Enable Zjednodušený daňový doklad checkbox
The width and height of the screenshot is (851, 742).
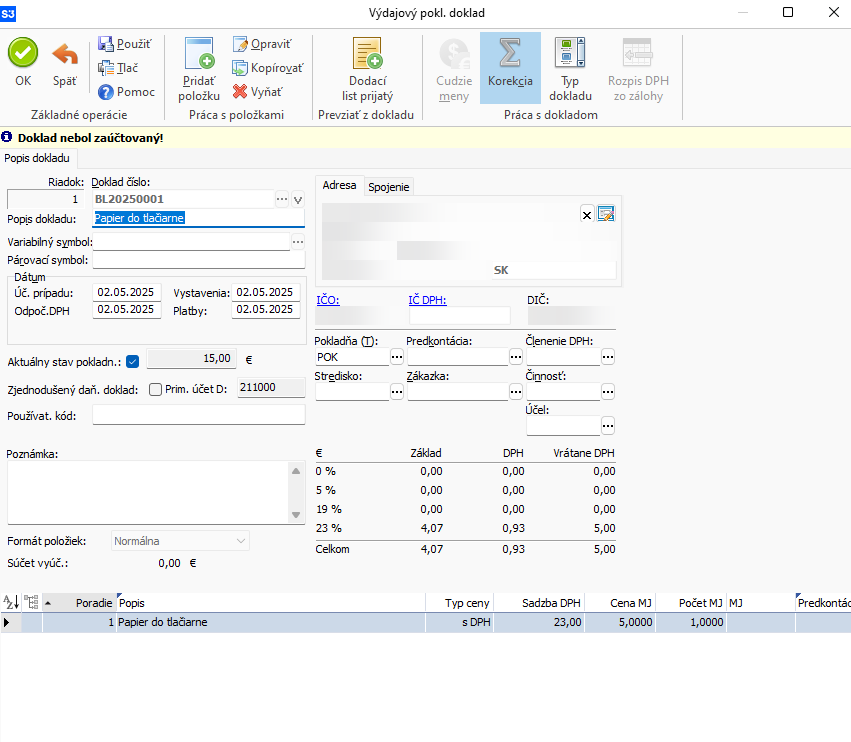tap(155, 389)
